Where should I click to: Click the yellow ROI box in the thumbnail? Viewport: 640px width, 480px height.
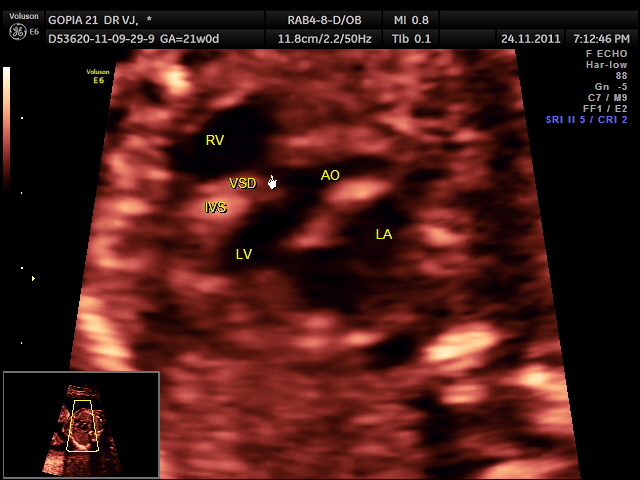pyautogui.click(x=84, y=425)
